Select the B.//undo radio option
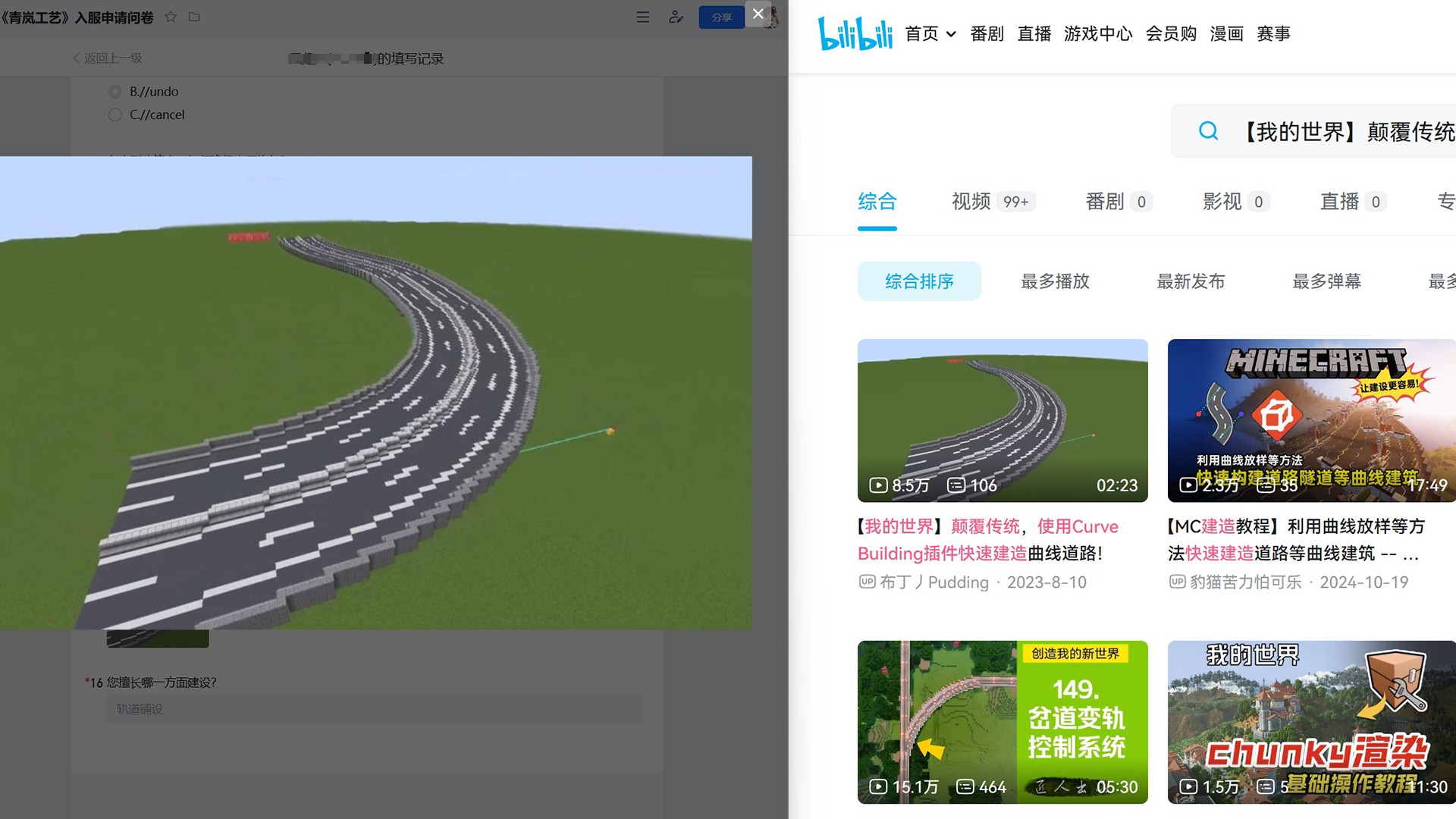 tap(115, 92)
